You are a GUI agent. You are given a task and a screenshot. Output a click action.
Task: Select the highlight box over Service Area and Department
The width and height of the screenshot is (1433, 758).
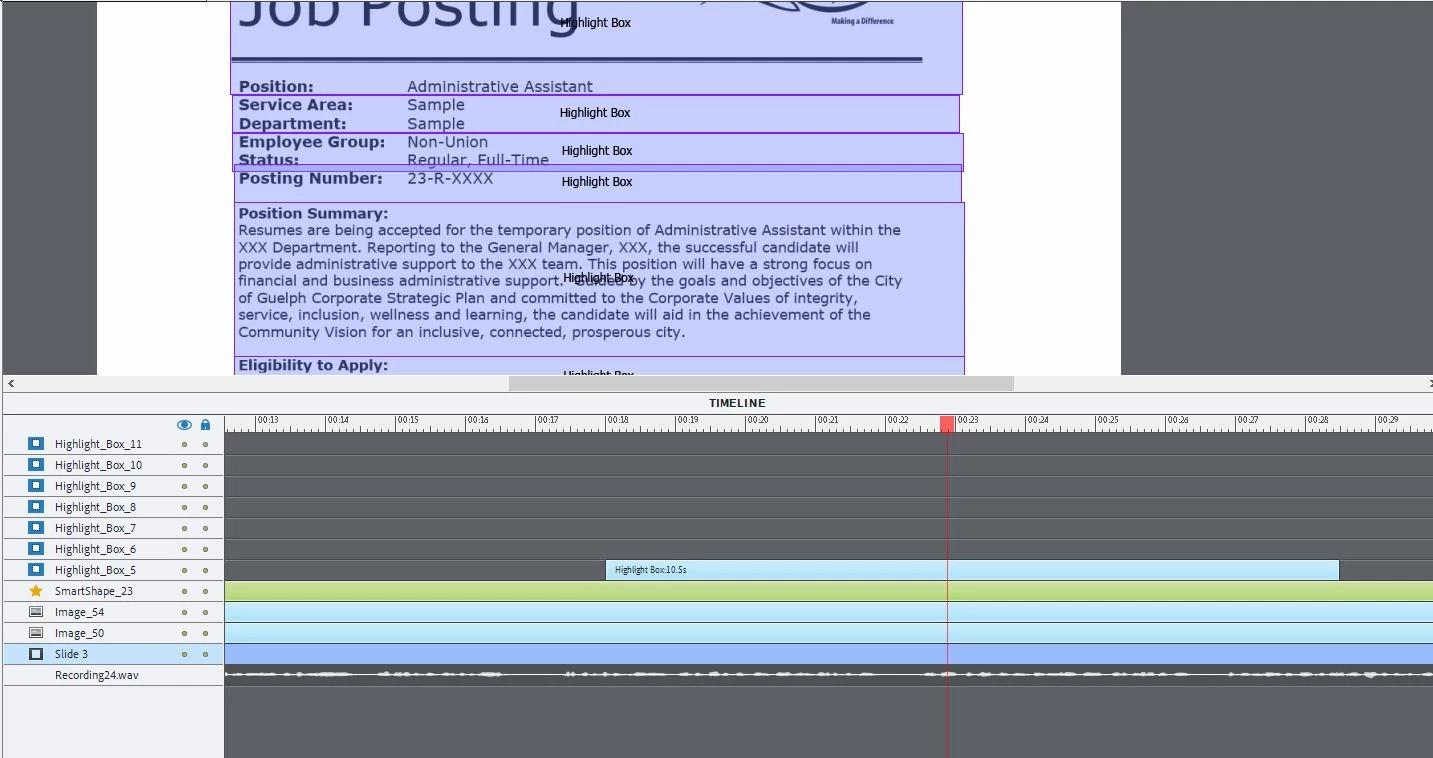(597, 114)
